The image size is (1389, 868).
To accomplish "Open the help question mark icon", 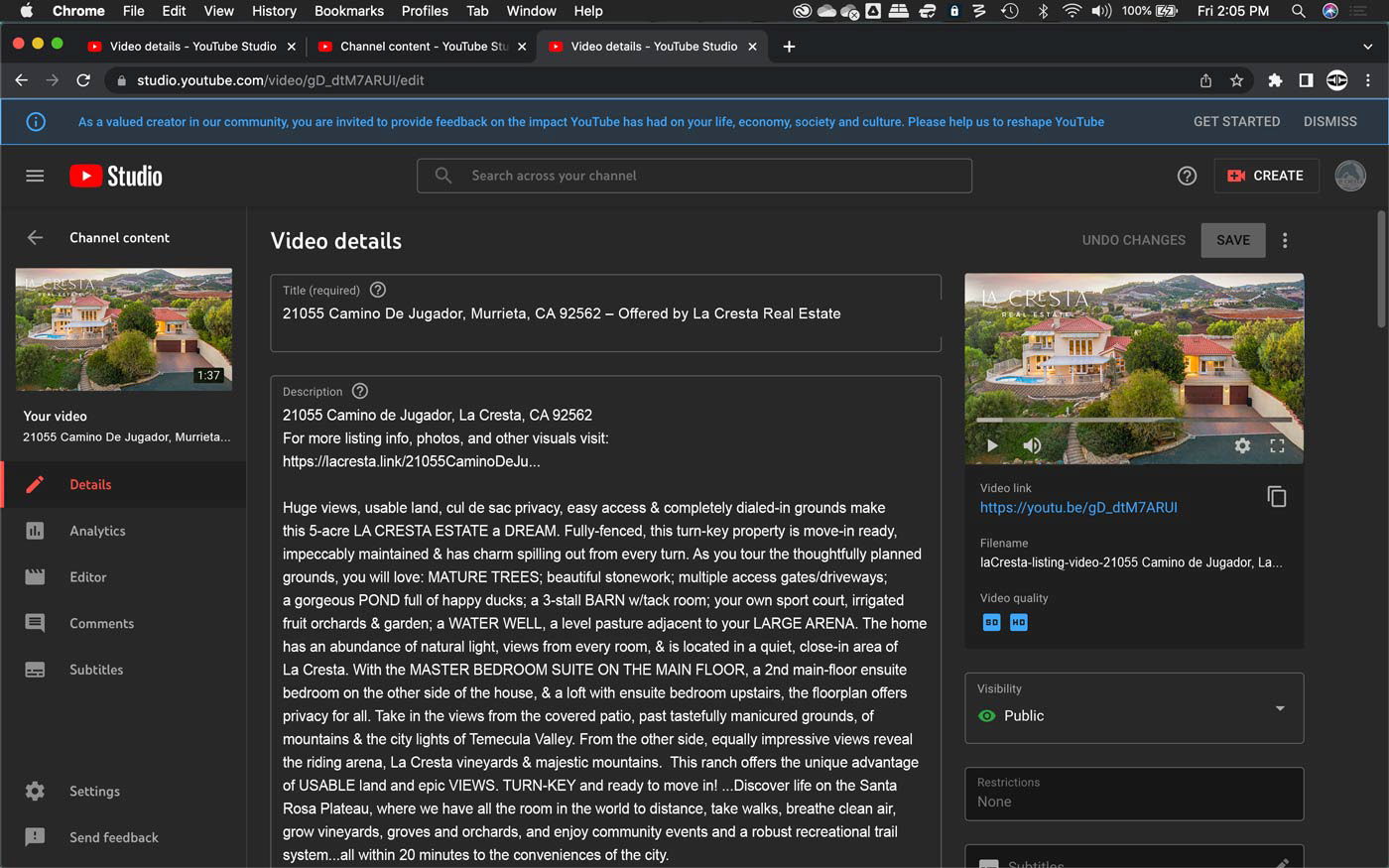I will point(1187,176).
